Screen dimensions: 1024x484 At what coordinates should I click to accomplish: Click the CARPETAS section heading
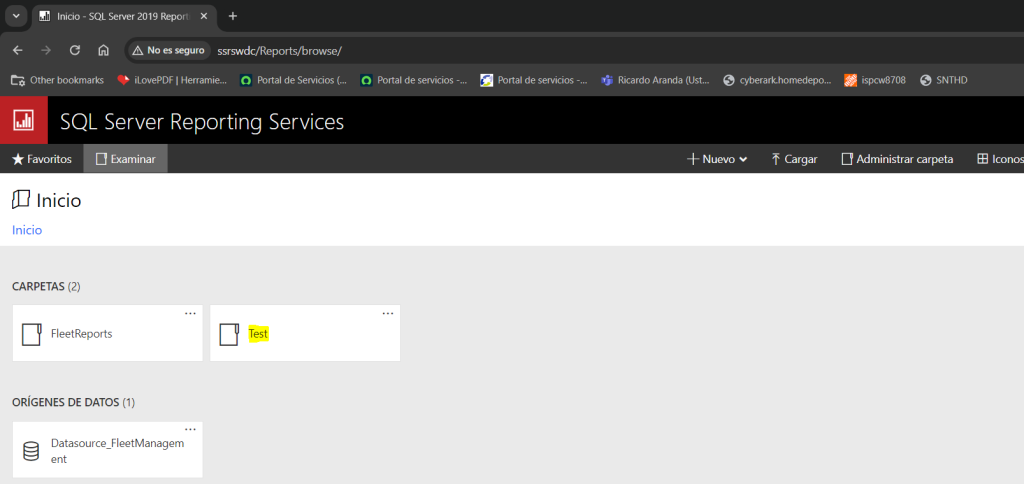(x=46, y=286)
